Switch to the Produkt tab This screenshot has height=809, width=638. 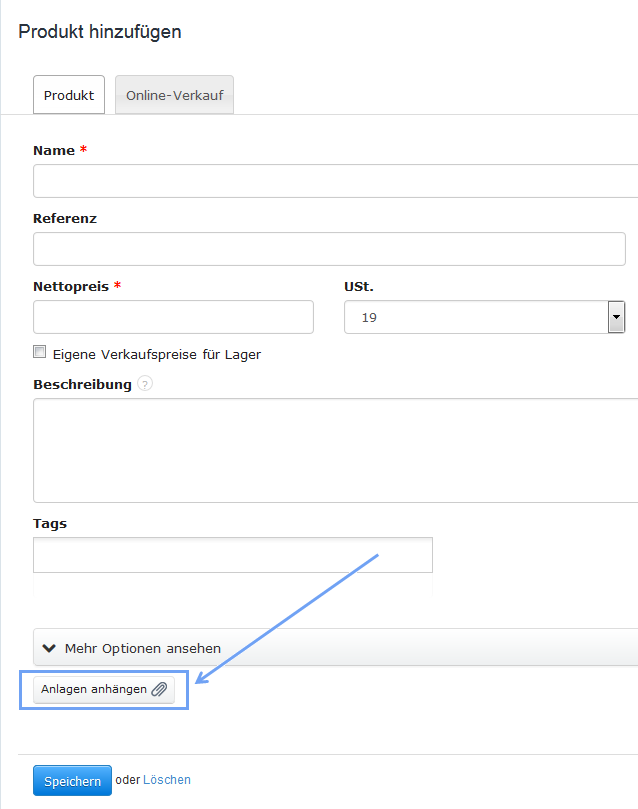(x=69, y=96)
